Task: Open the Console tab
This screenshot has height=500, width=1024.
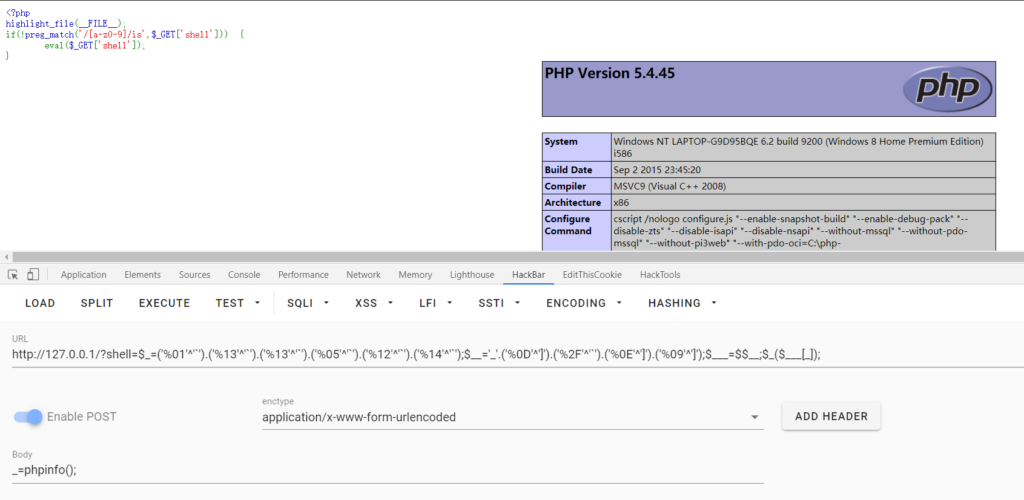Action: (x=244, y=275)
